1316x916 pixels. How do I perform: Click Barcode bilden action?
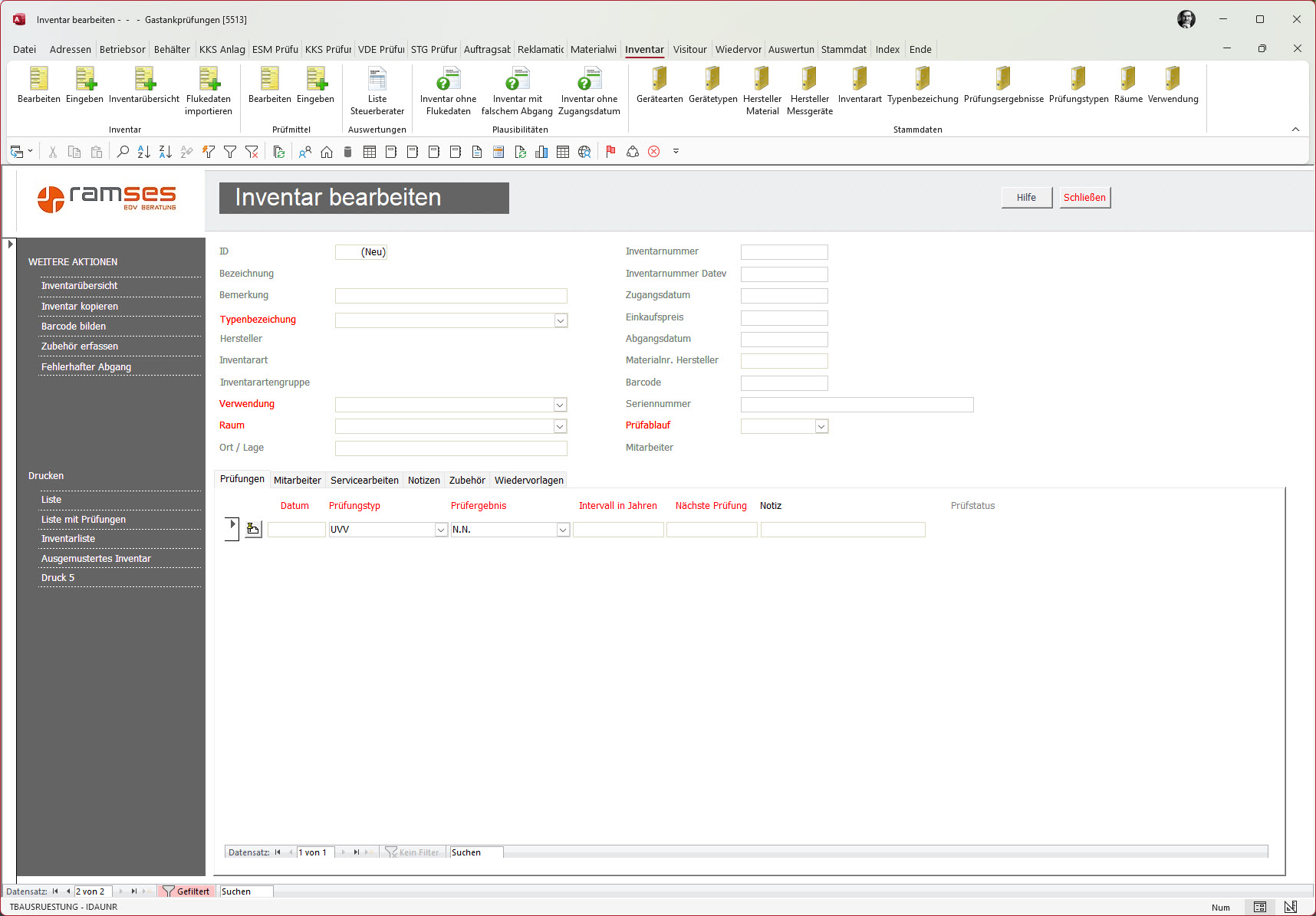tap(74, 327)
